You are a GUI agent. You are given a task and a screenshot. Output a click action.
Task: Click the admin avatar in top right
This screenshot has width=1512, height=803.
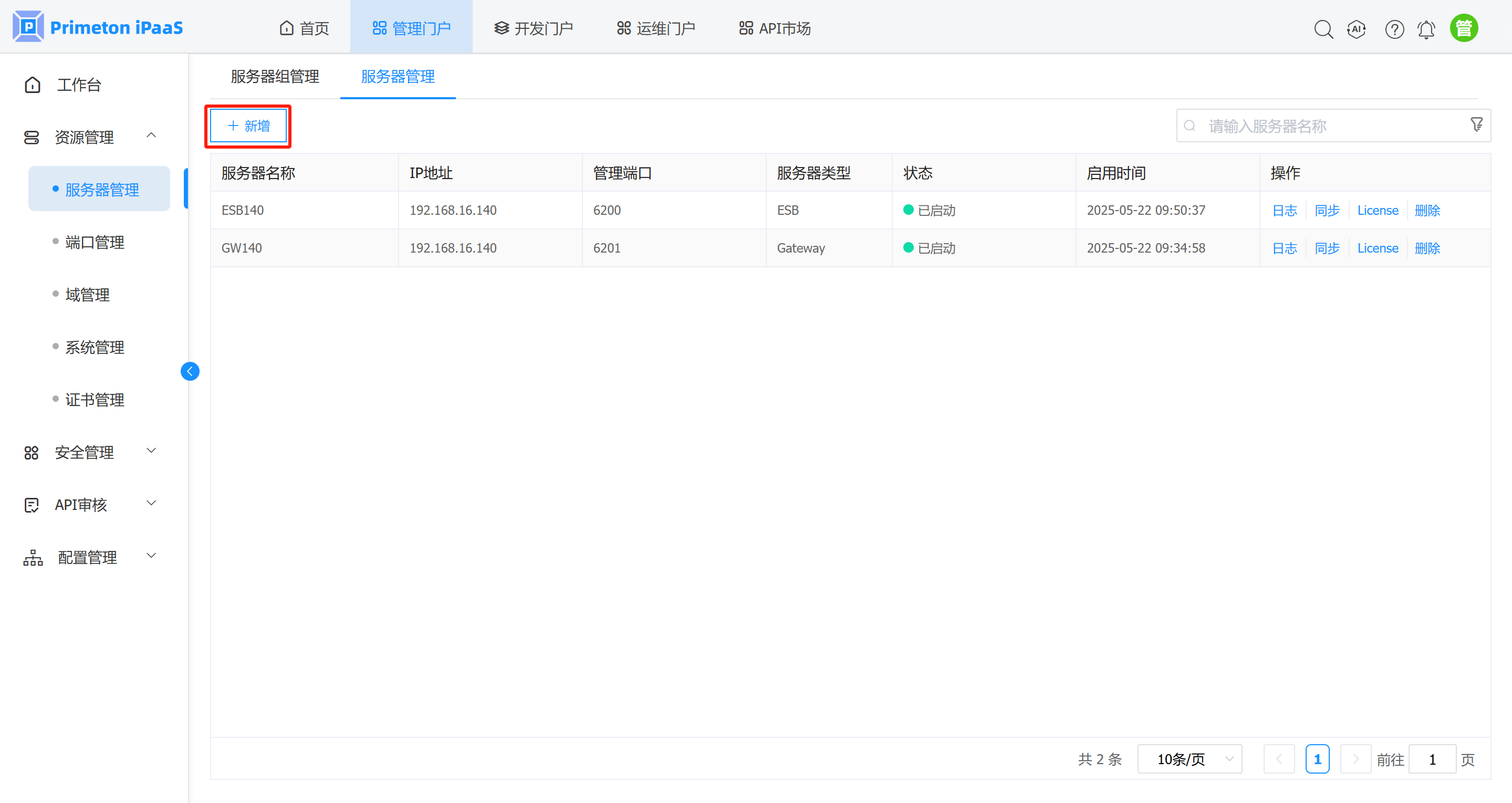click(x=1464, y=27)
